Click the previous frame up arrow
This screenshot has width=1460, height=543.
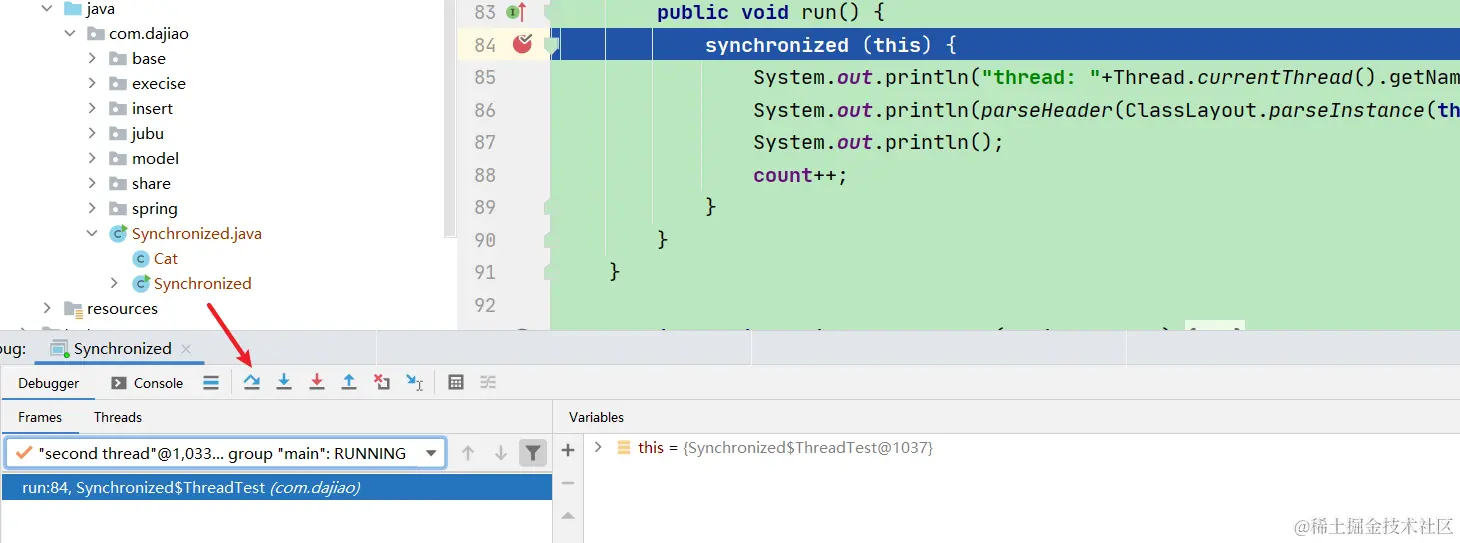[x=468, y=453]
